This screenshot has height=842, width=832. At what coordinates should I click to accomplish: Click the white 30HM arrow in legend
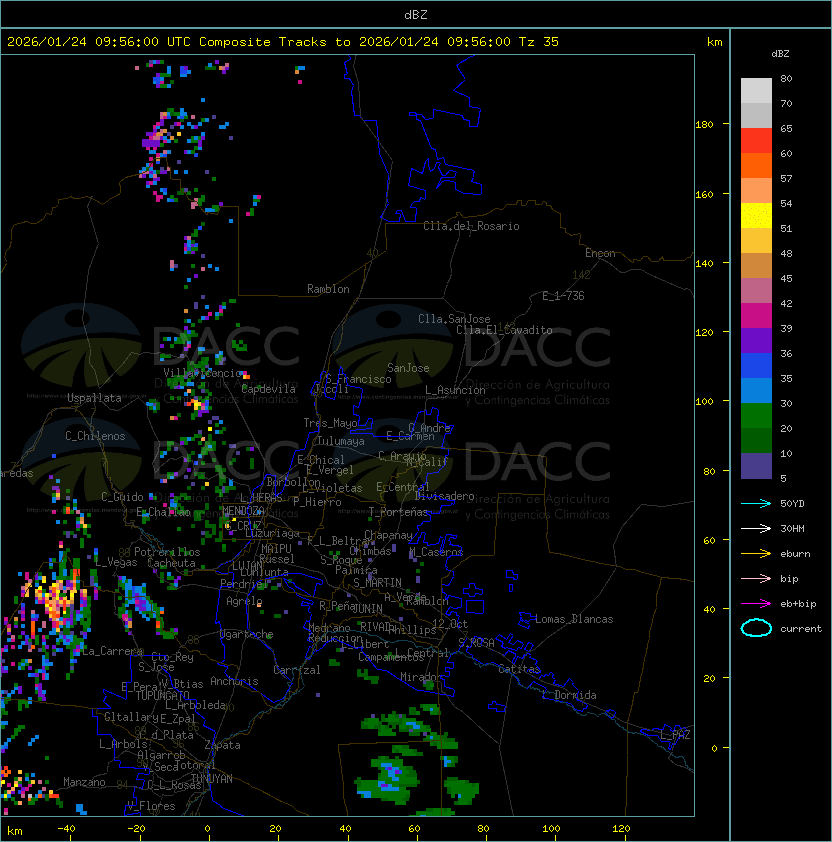click(756, 529)
